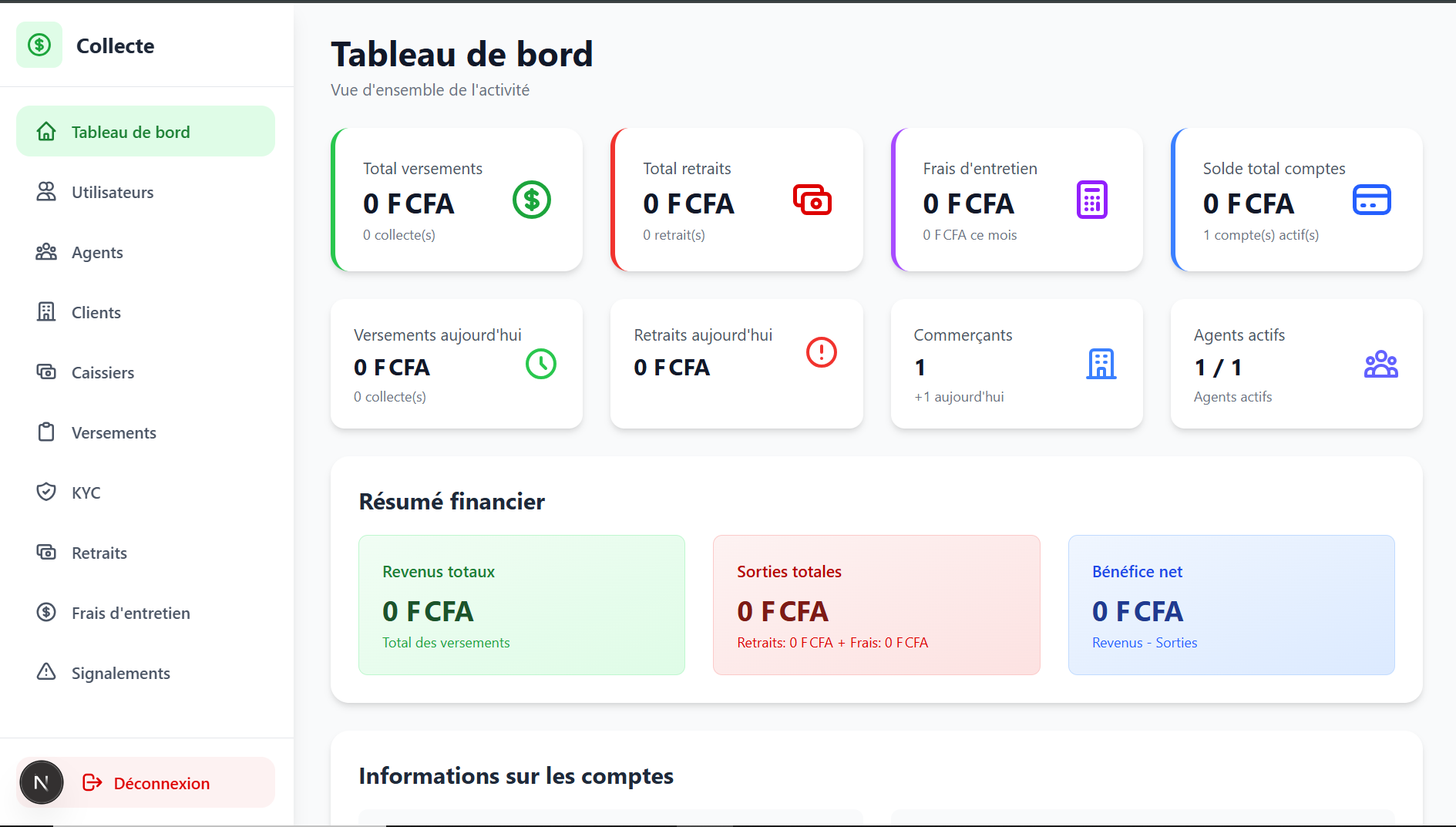1456x827 pixels.
Task: Click the Signalements warning triangle icon
Action: point(46,673)
